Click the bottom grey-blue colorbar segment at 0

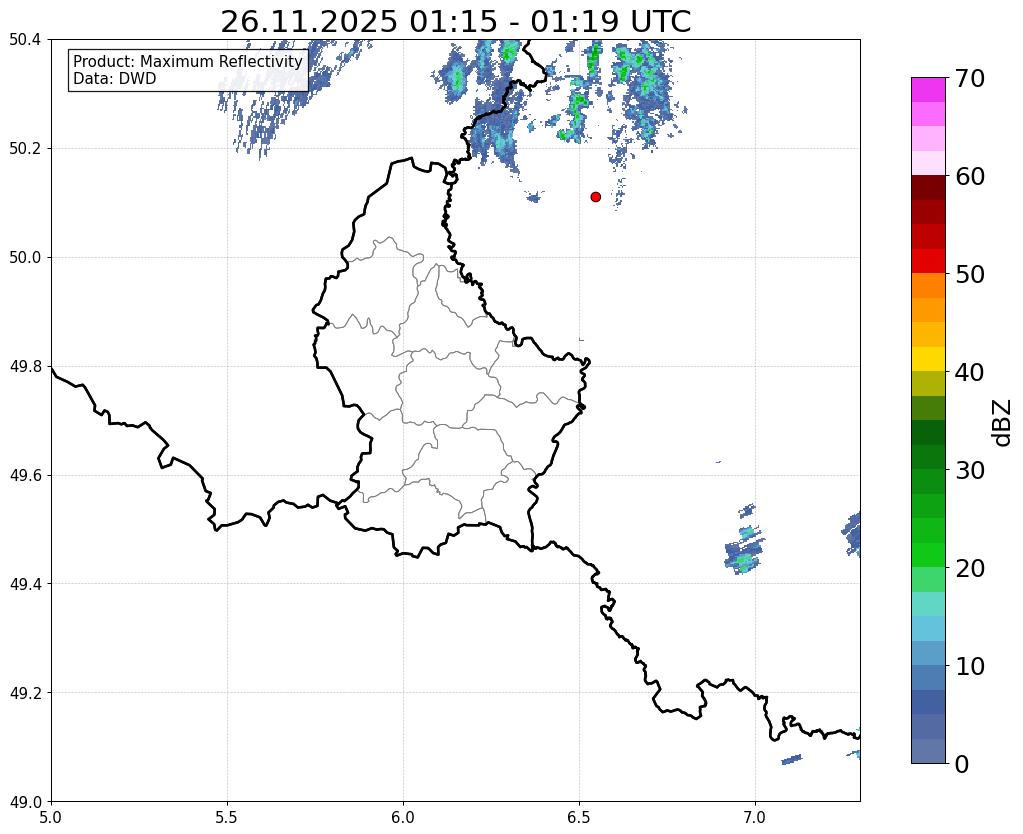coord(927,751)
